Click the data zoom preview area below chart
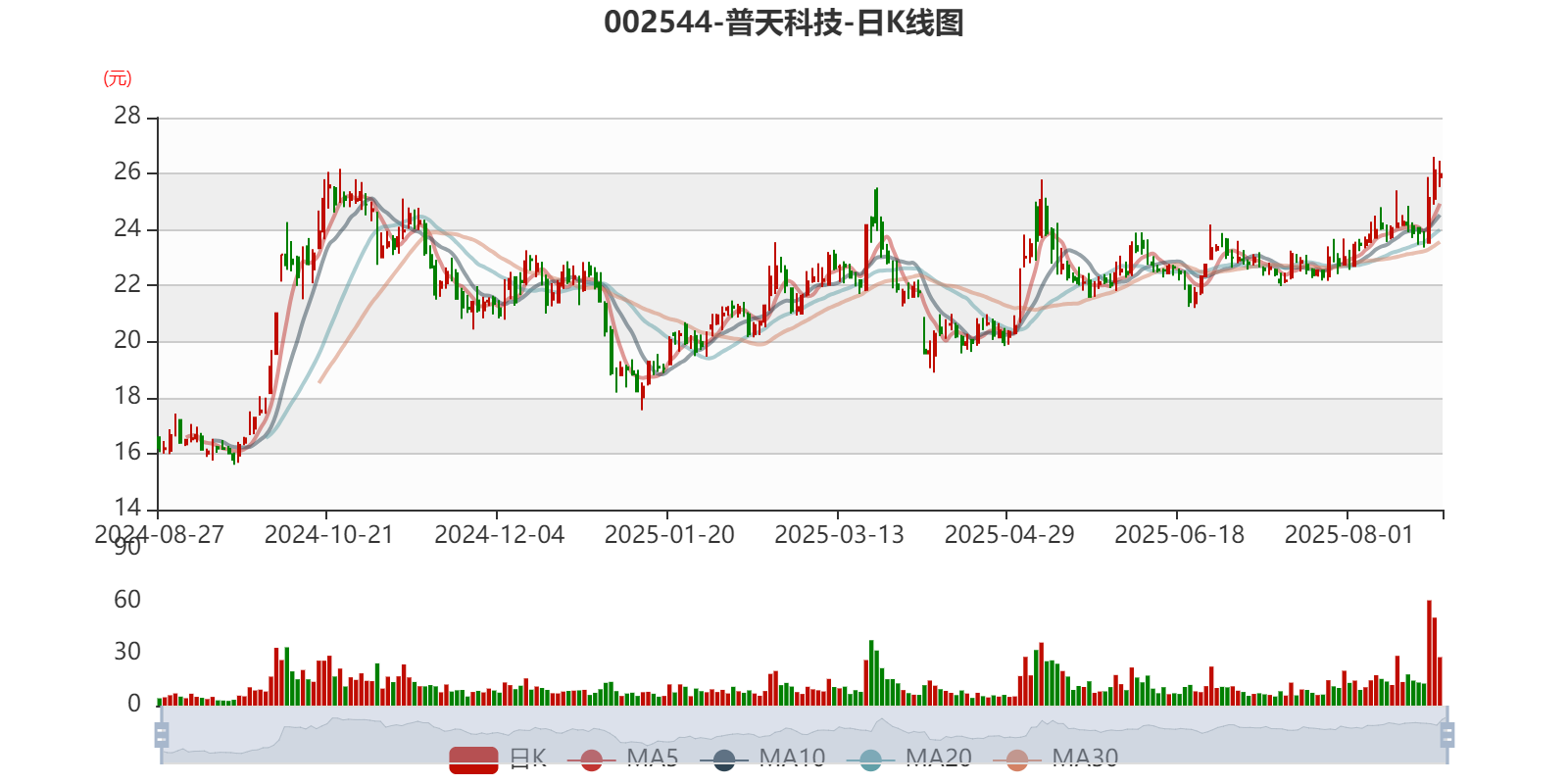This screenshot has width=1568, height=784. point(804,735)
